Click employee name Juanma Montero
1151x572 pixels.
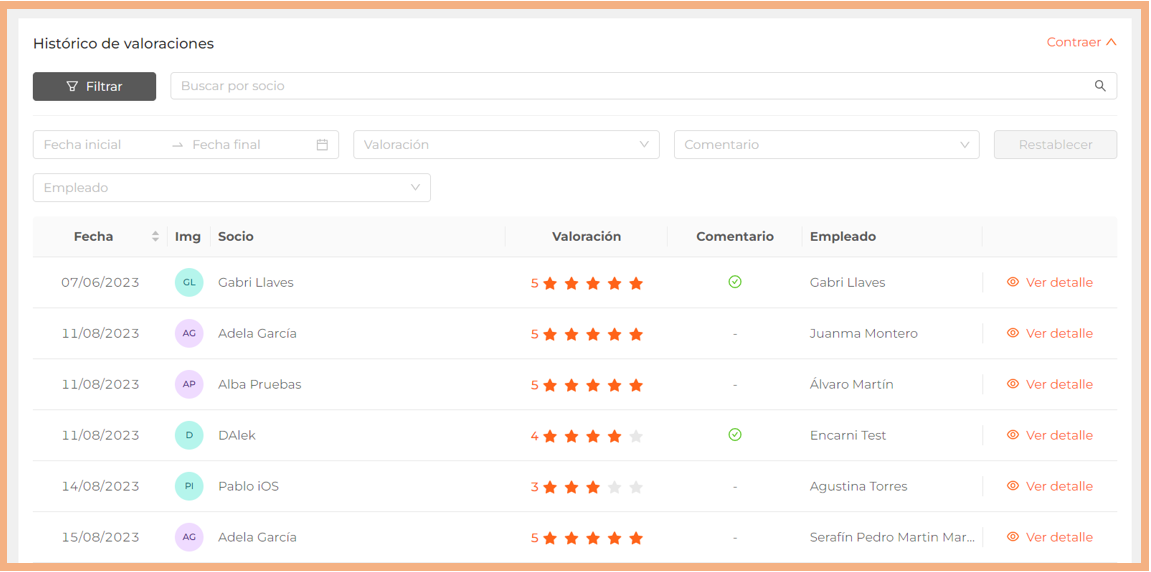click(x=863, y=333)
